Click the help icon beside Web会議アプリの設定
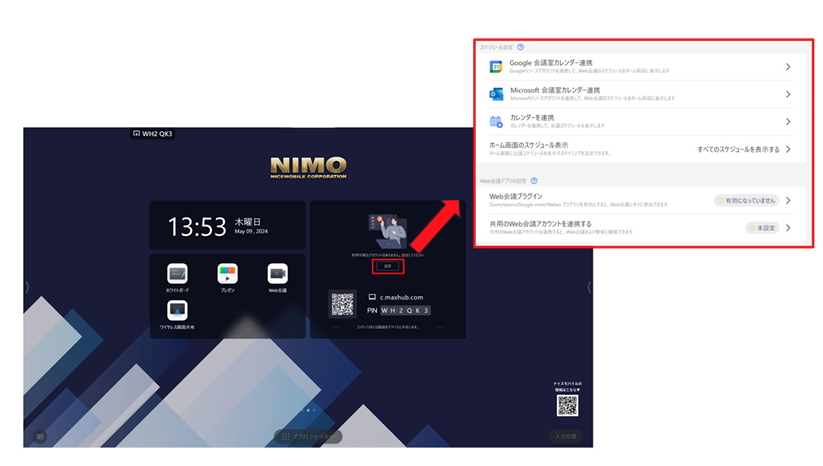Viewport: 823px width, 466px height. coord(534,181)
